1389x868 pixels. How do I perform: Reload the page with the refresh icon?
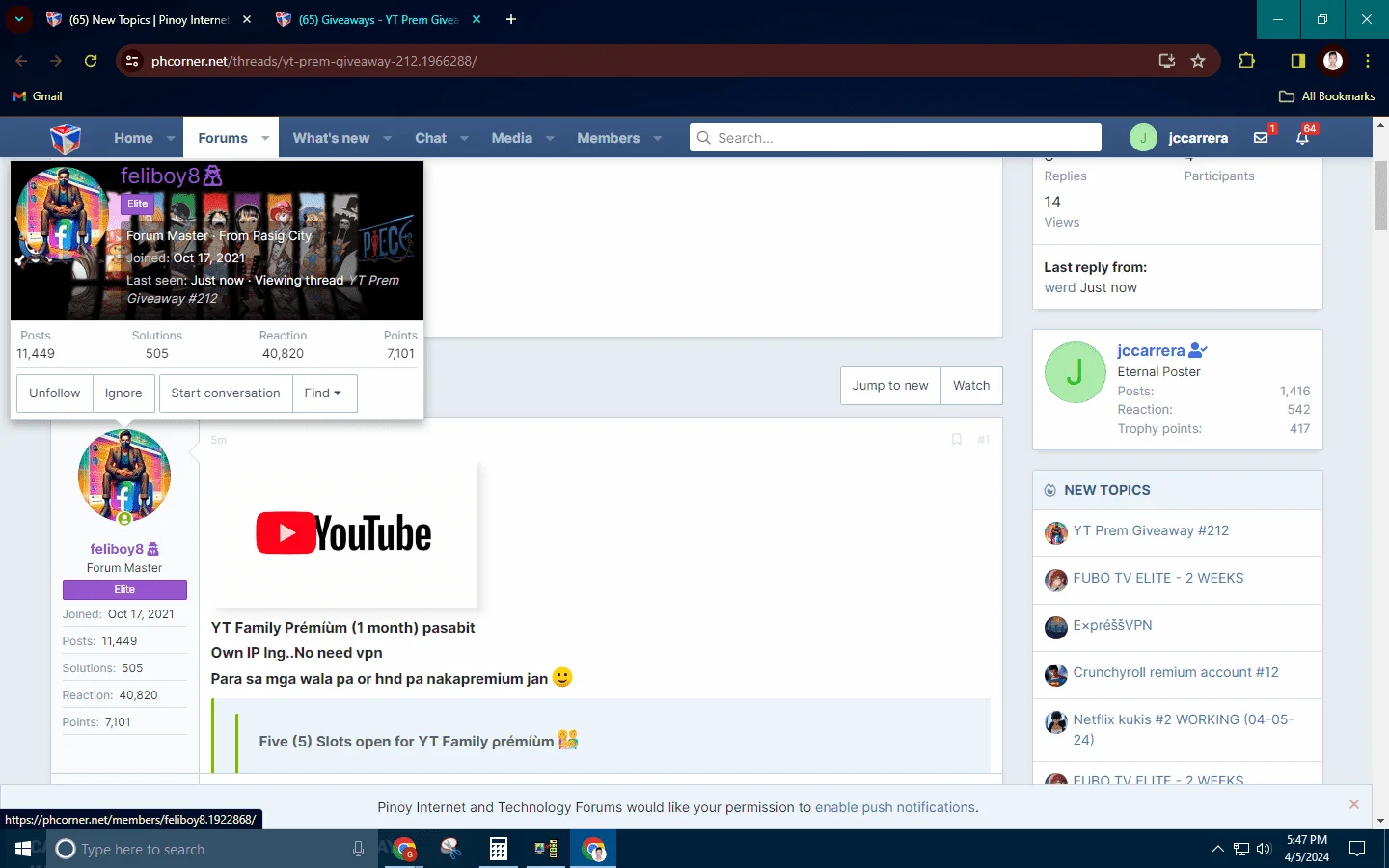pos(91,61)
